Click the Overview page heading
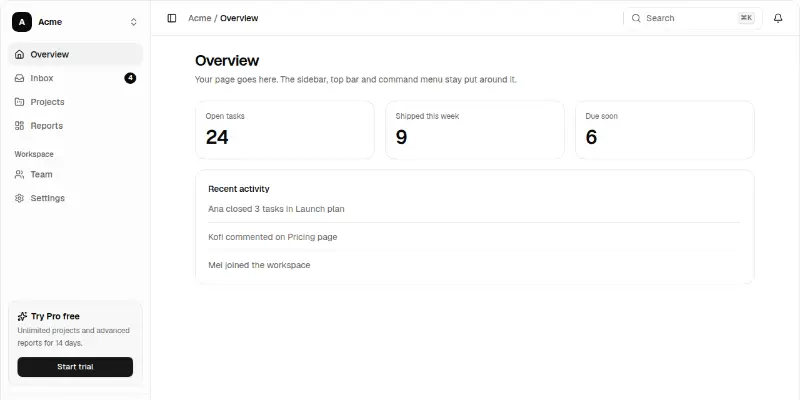Image resolution: width=800 pixels, height=400 pixels. pyautogui.click(x=227, y=60)
